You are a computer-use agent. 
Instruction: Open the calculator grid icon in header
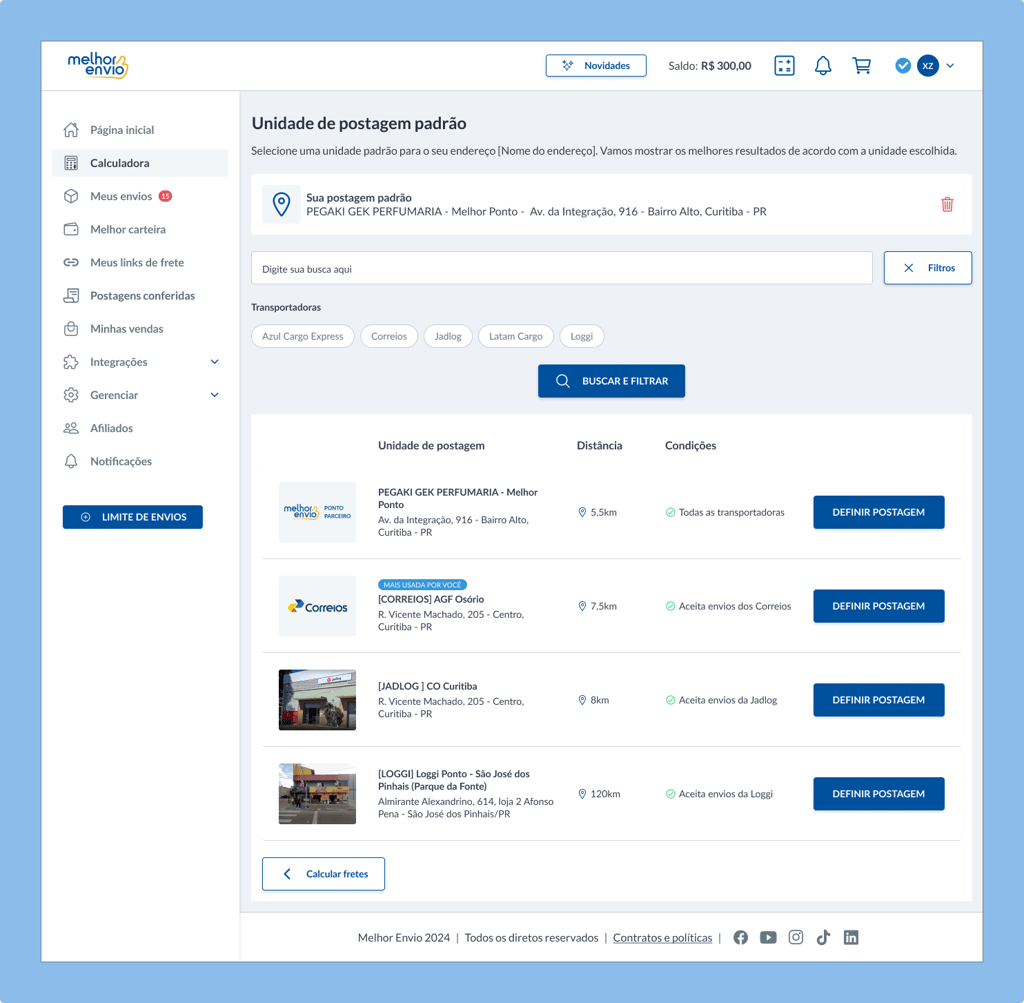tap(784, 65)
